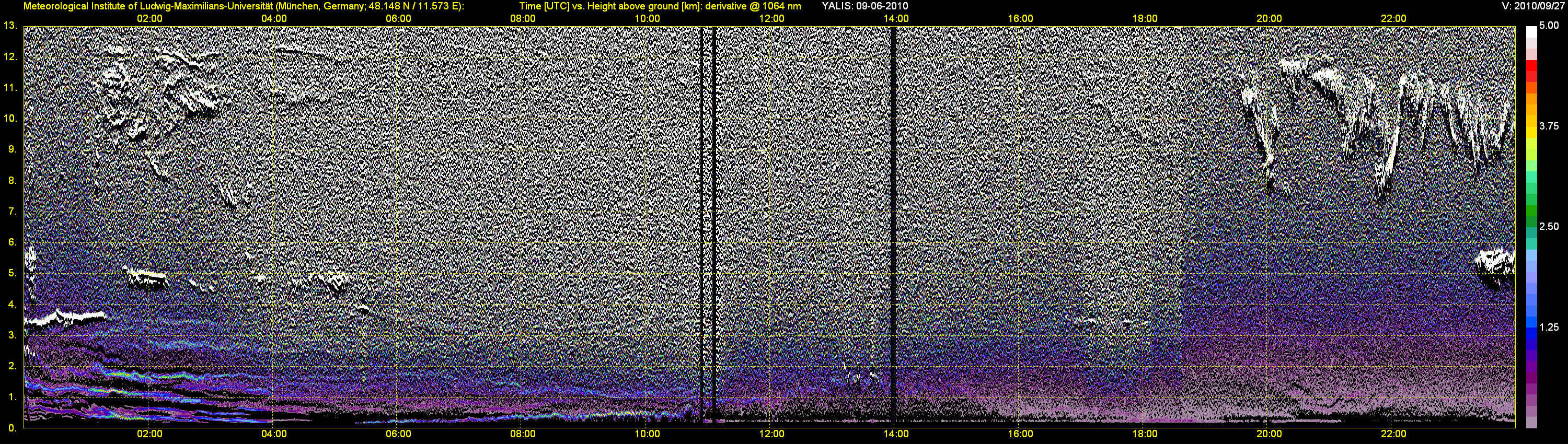Click the 08:00 label on the lower time axis
1568x444 pixels.
523,434
